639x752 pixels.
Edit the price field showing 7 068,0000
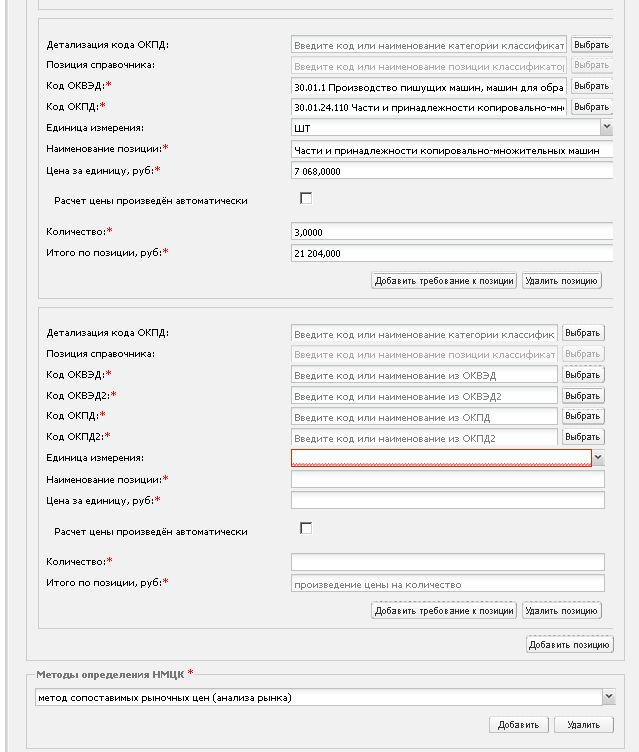click(x=452, y=171)
